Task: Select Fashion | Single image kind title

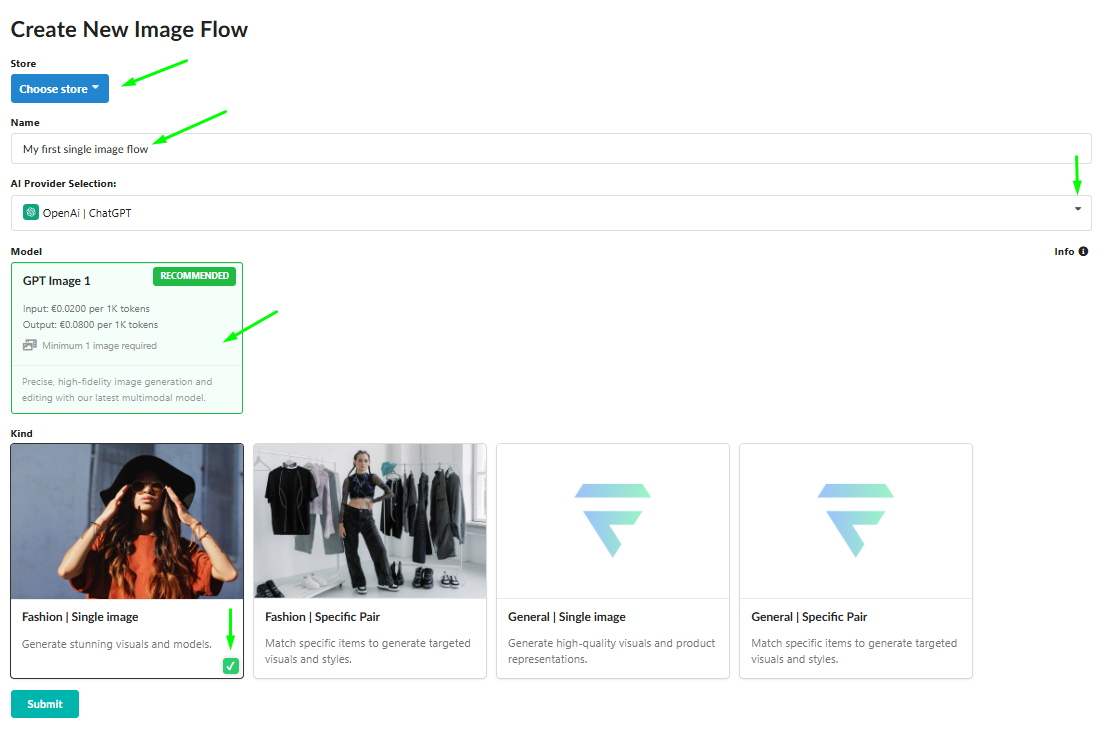Action: (x=80, y=617)
